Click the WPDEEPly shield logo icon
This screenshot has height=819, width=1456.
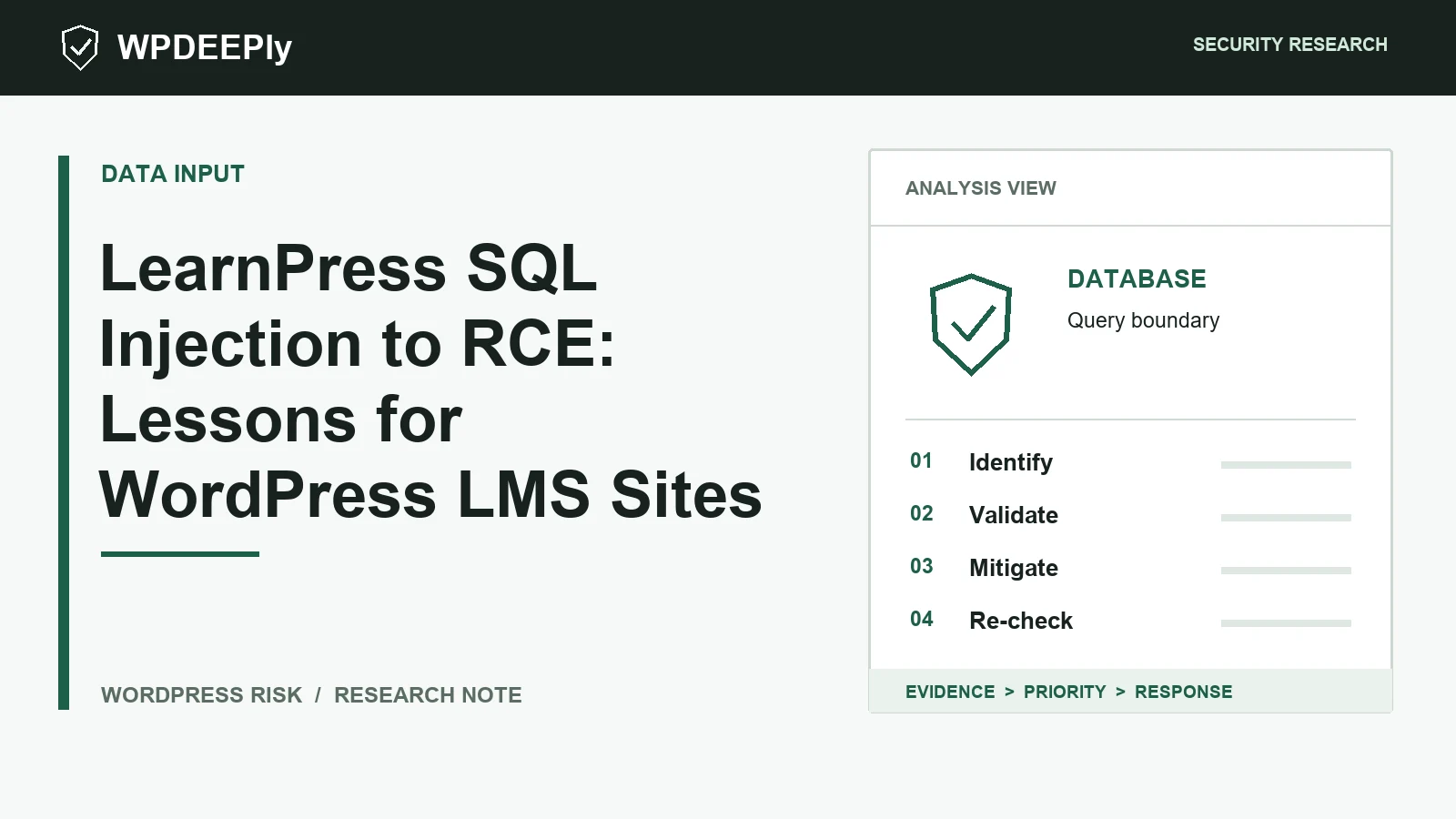(80, 47)
